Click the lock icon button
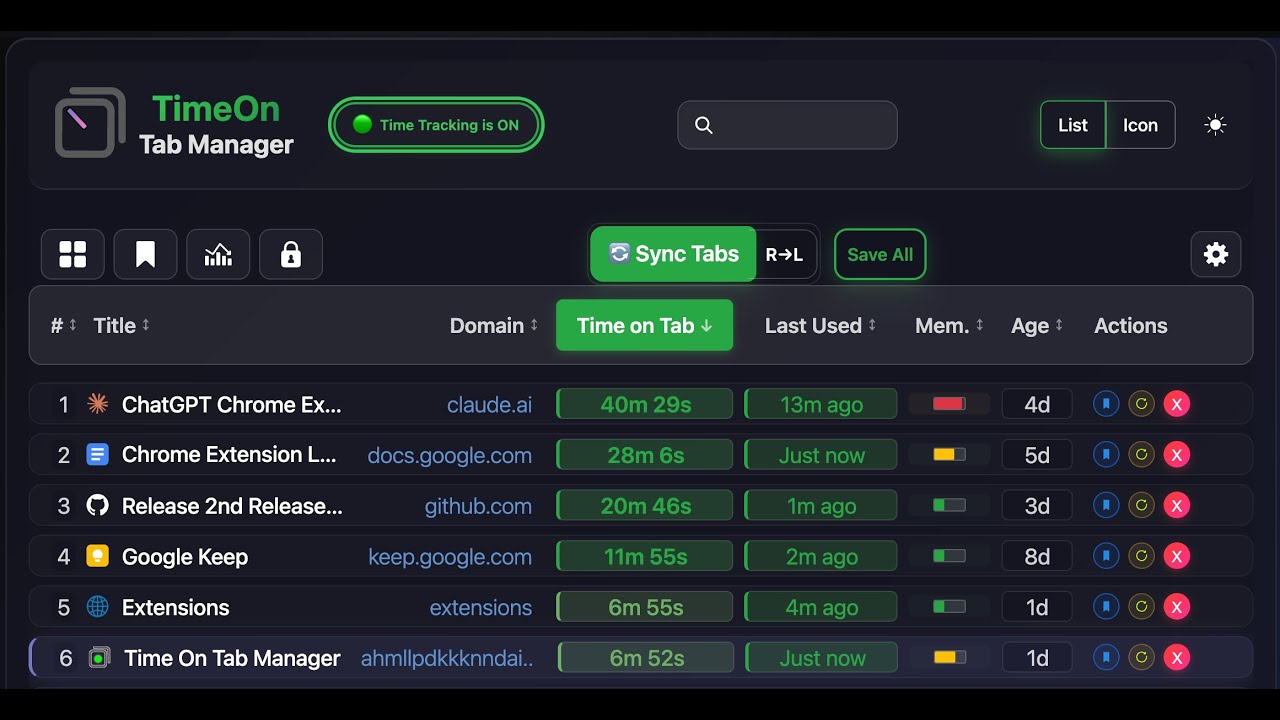 291,254
